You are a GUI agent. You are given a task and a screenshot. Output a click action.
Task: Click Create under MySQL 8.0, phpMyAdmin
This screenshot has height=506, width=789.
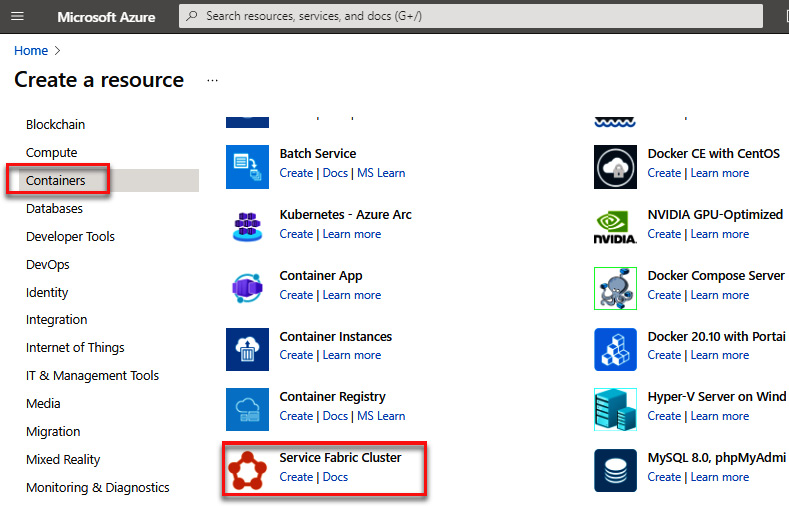664,477
